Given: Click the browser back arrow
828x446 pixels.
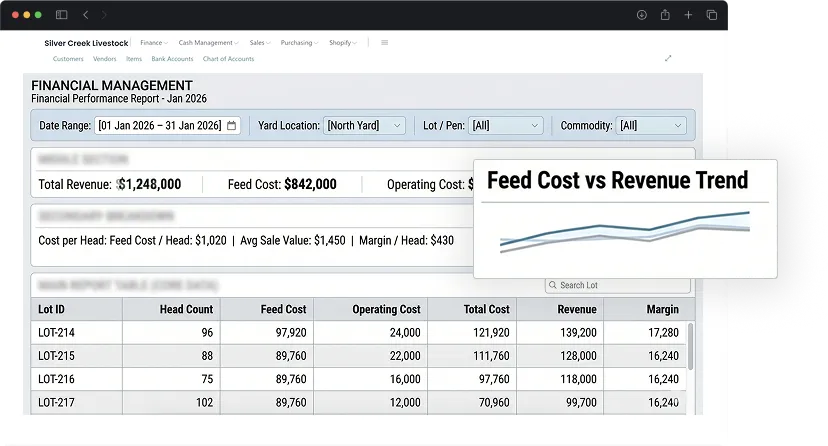Looking at the screenshot, I should coord(86,15).
